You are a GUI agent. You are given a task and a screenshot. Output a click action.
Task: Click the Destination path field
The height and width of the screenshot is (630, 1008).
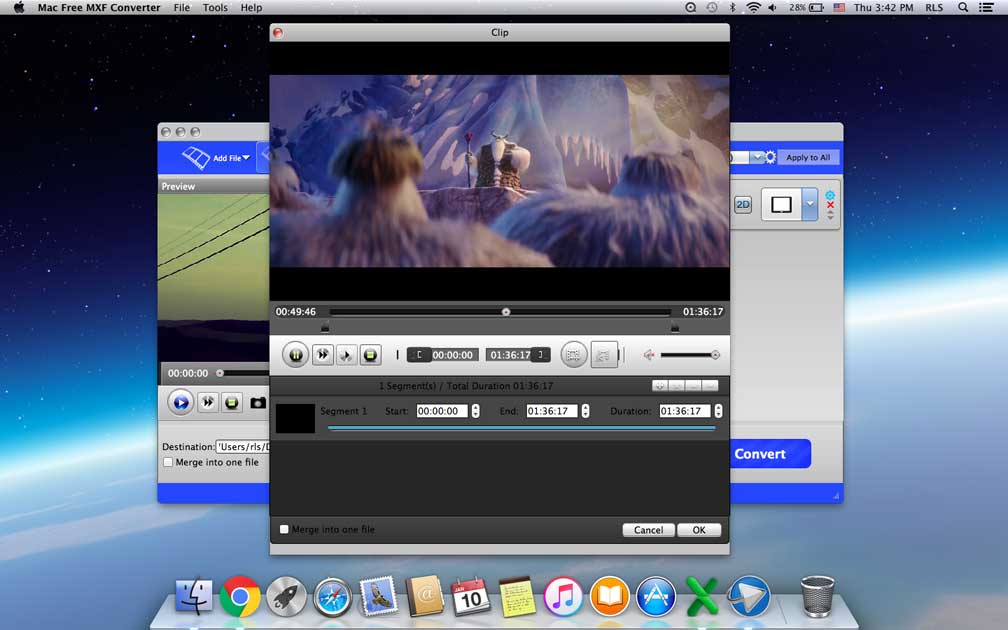click(x=243, y=447)
